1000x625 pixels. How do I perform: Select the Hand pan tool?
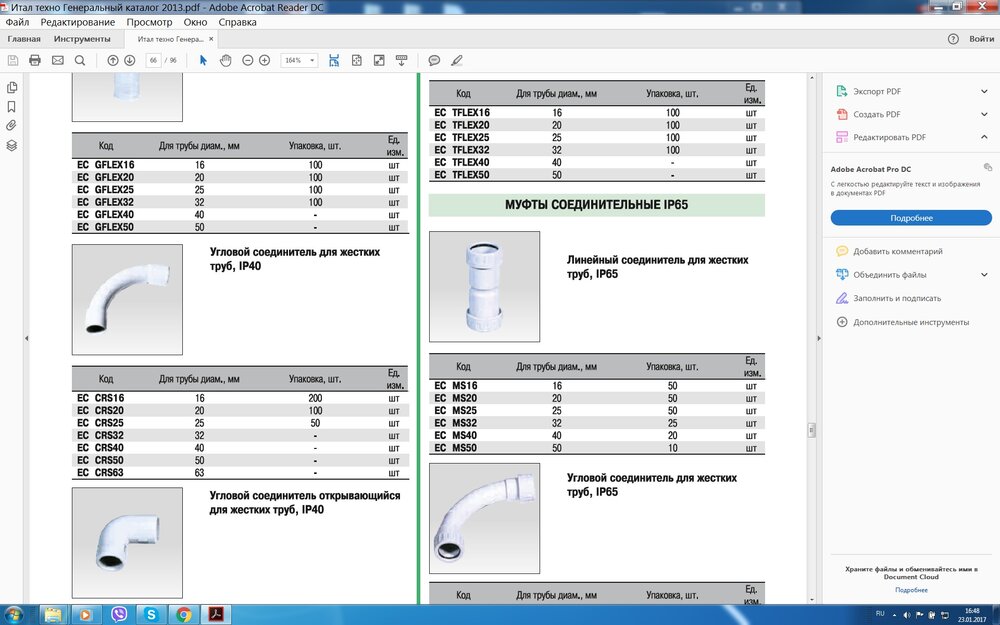coord(225,60)
